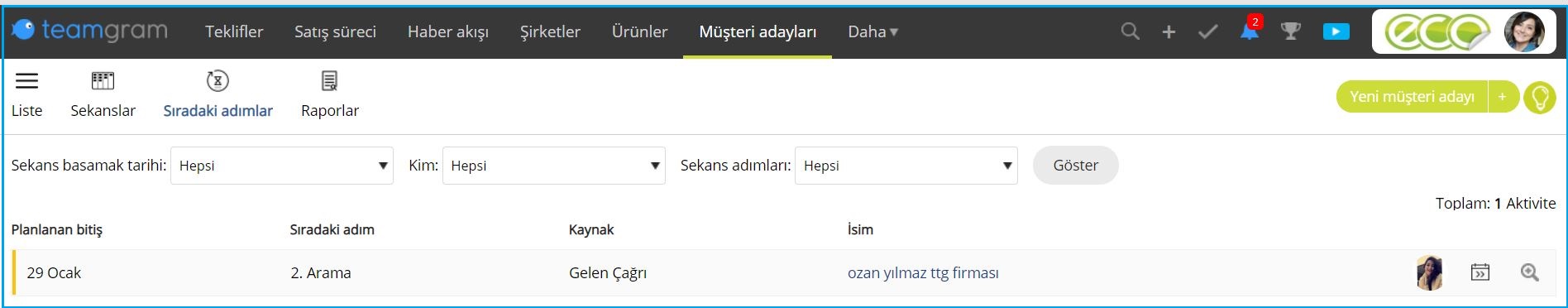Open the blue video play icon
The width and height of the screenshot is (1568, 308).
[1336, 31]
